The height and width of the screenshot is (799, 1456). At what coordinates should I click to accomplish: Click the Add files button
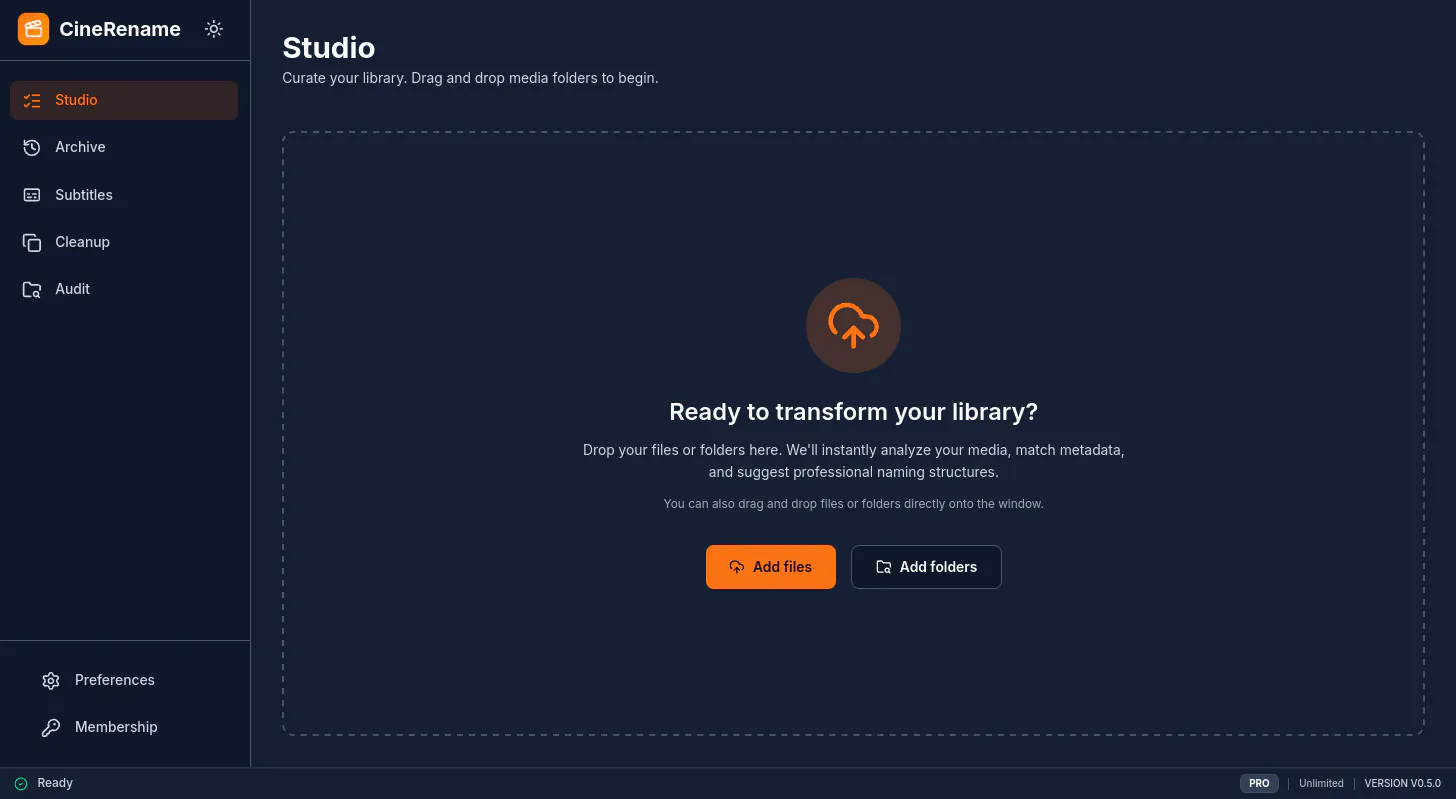coord(771,567)
